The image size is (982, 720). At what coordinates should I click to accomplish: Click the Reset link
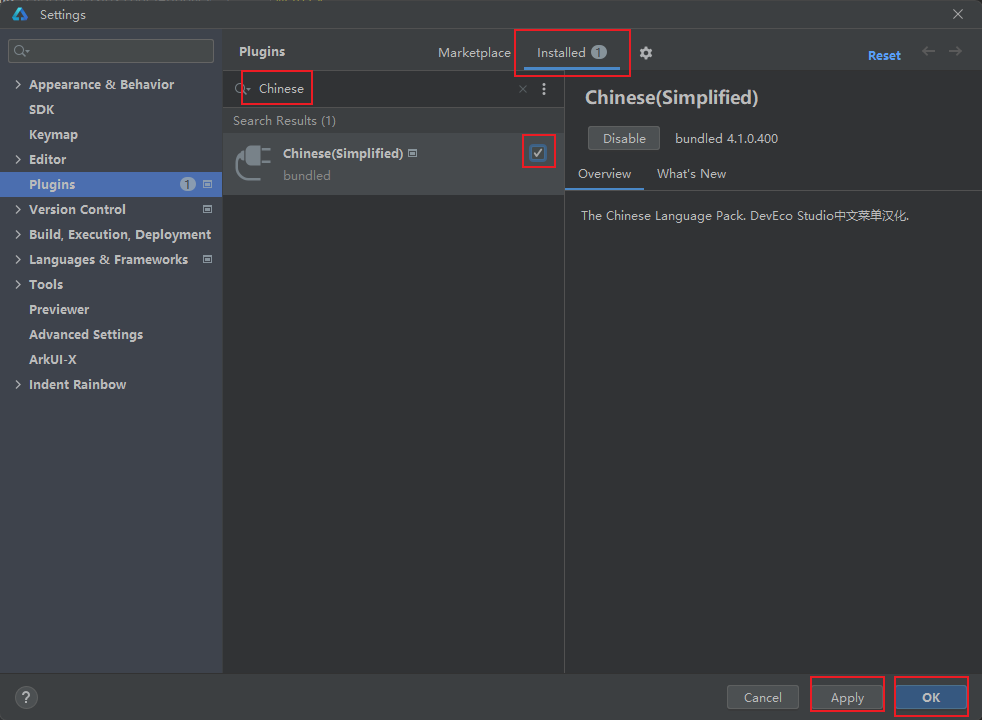[x=884, y=55]
